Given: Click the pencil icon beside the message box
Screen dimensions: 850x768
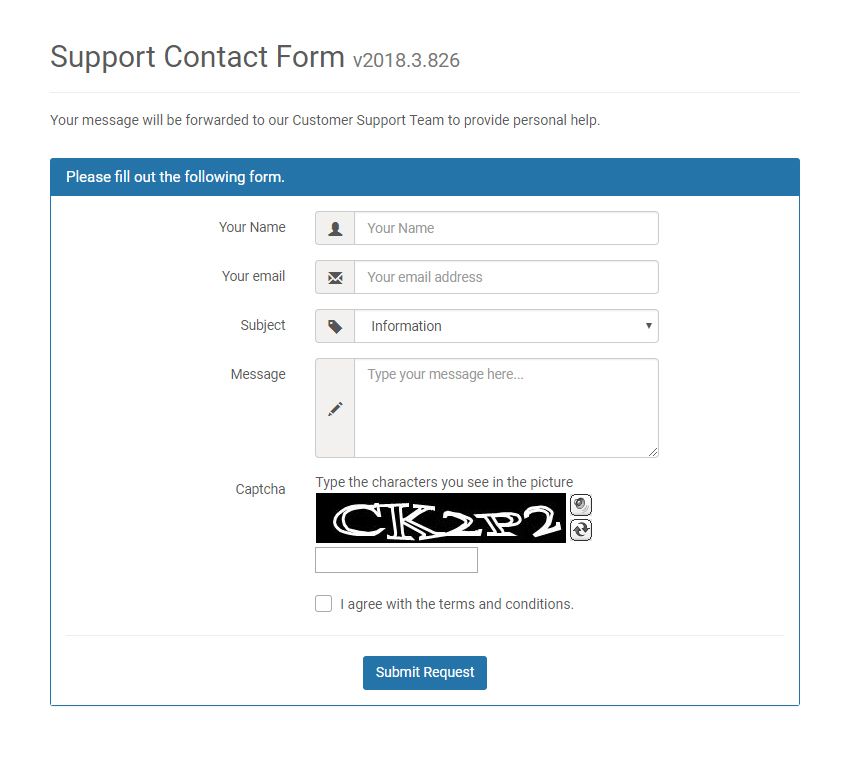Looking at the screenshot, I should (335, 408).
